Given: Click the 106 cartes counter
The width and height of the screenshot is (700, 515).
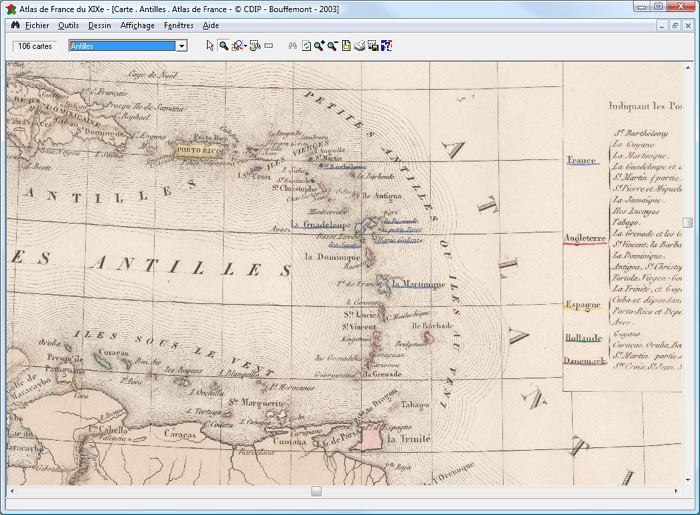Looking at the screenshot, I should coord(35,46).
